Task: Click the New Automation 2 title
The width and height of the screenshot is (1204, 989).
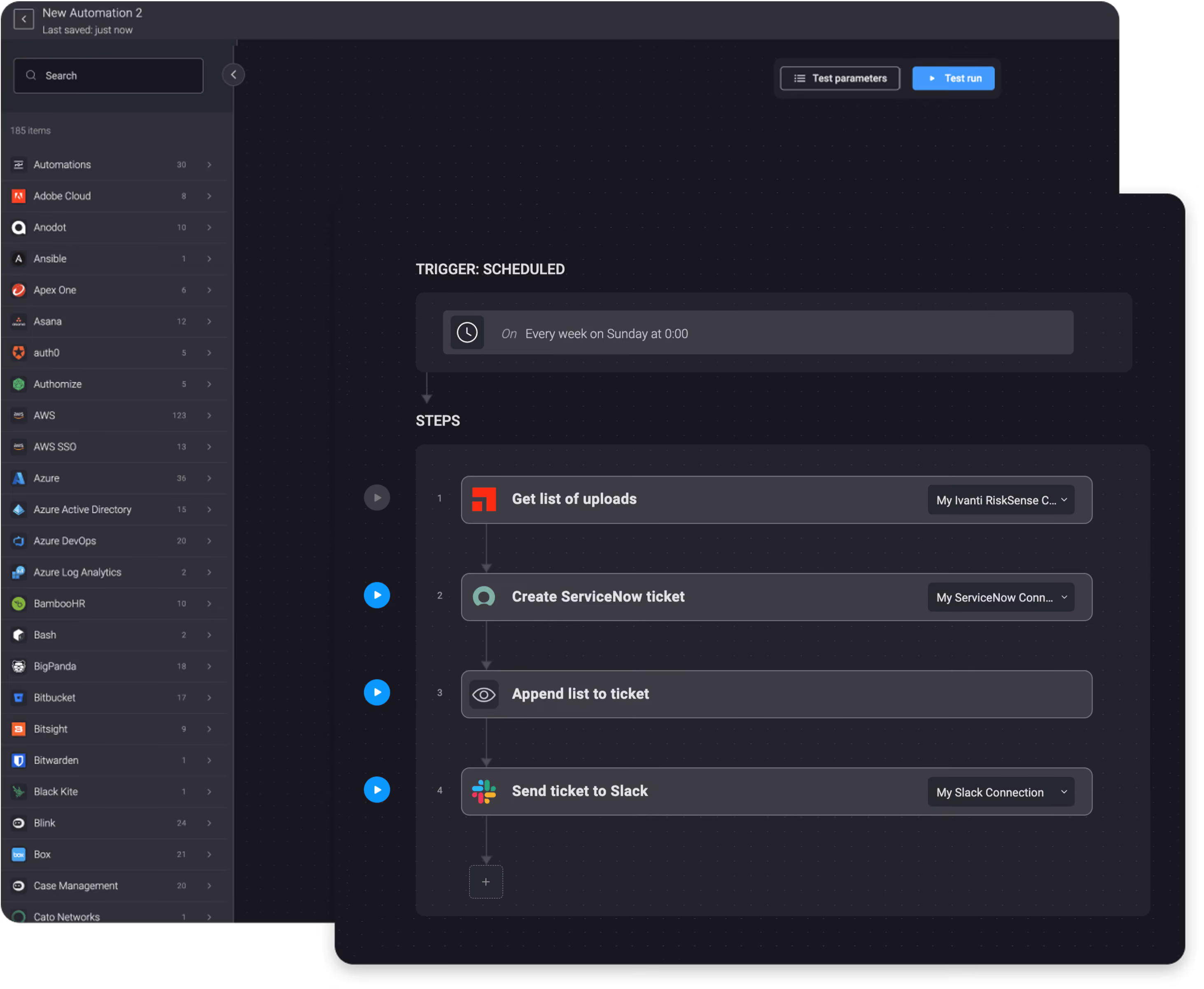Action: click(x=92, y=12)
